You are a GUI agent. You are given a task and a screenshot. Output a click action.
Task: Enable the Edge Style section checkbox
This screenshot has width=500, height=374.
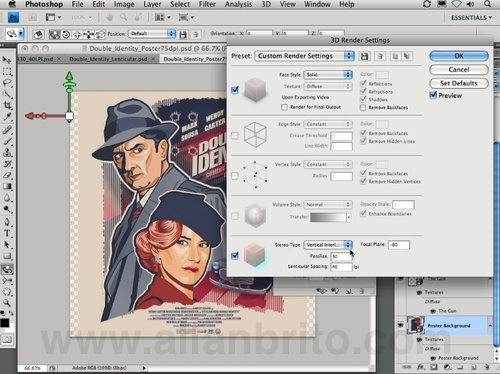click(x=235, y=136)
